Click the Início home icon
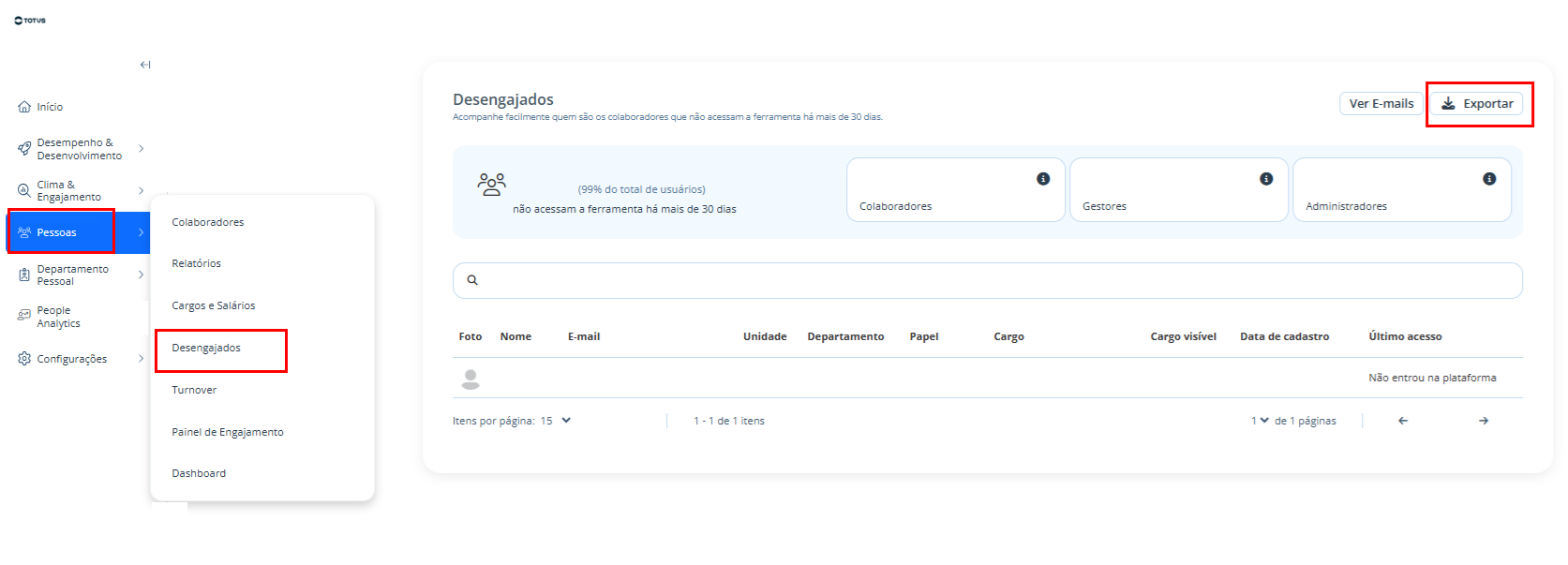Image resolution: width=1568 pixels, height=565 pixels. pyautogui.click(x=24, y=107)
